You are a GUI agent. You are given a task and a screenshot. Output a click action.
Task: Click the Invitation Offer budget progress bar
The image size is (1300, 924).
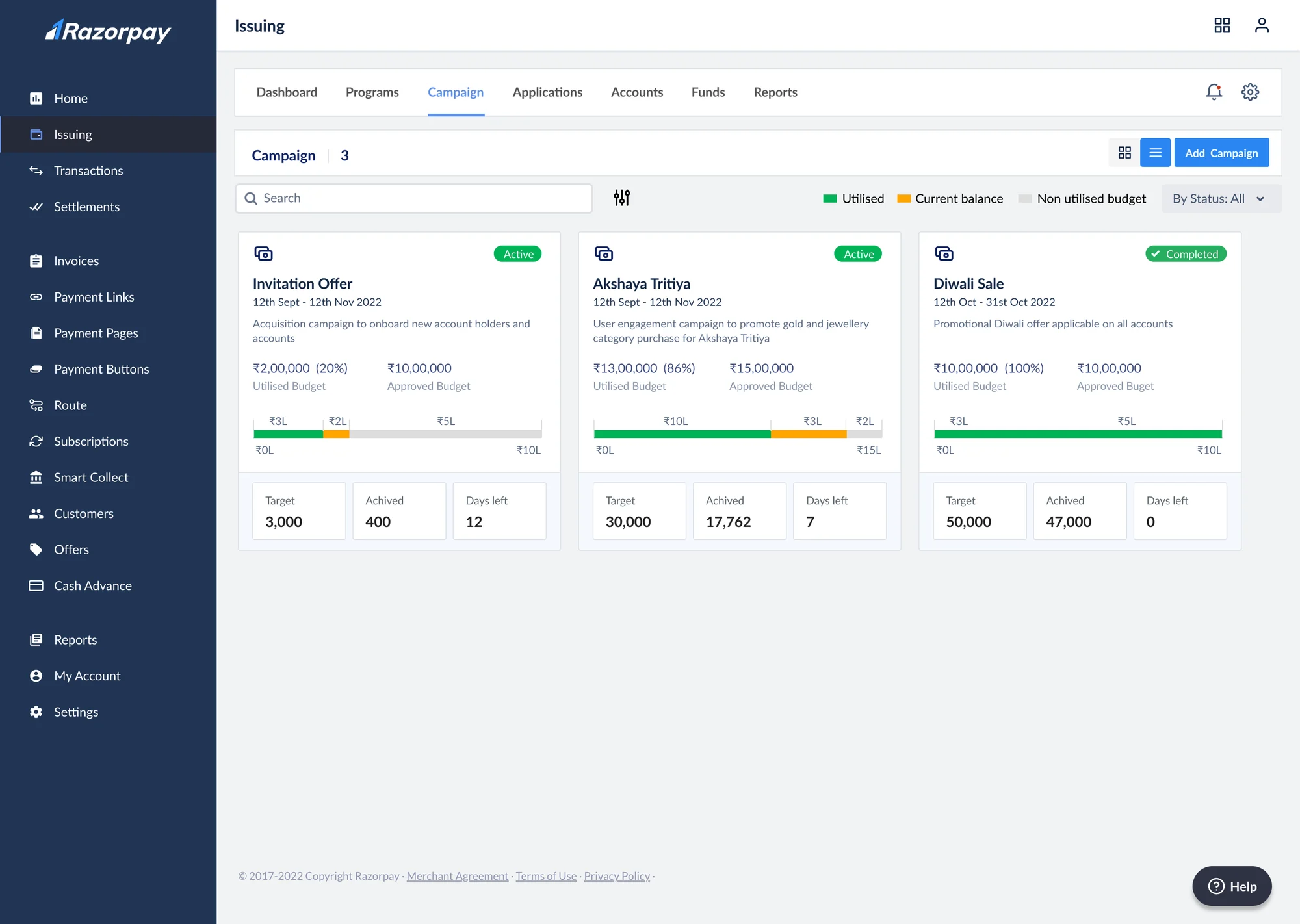click(x=398, y=434)
